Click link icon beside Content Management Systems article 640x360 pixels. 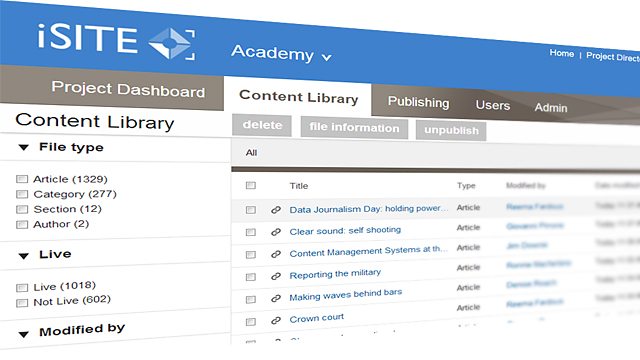276,254
